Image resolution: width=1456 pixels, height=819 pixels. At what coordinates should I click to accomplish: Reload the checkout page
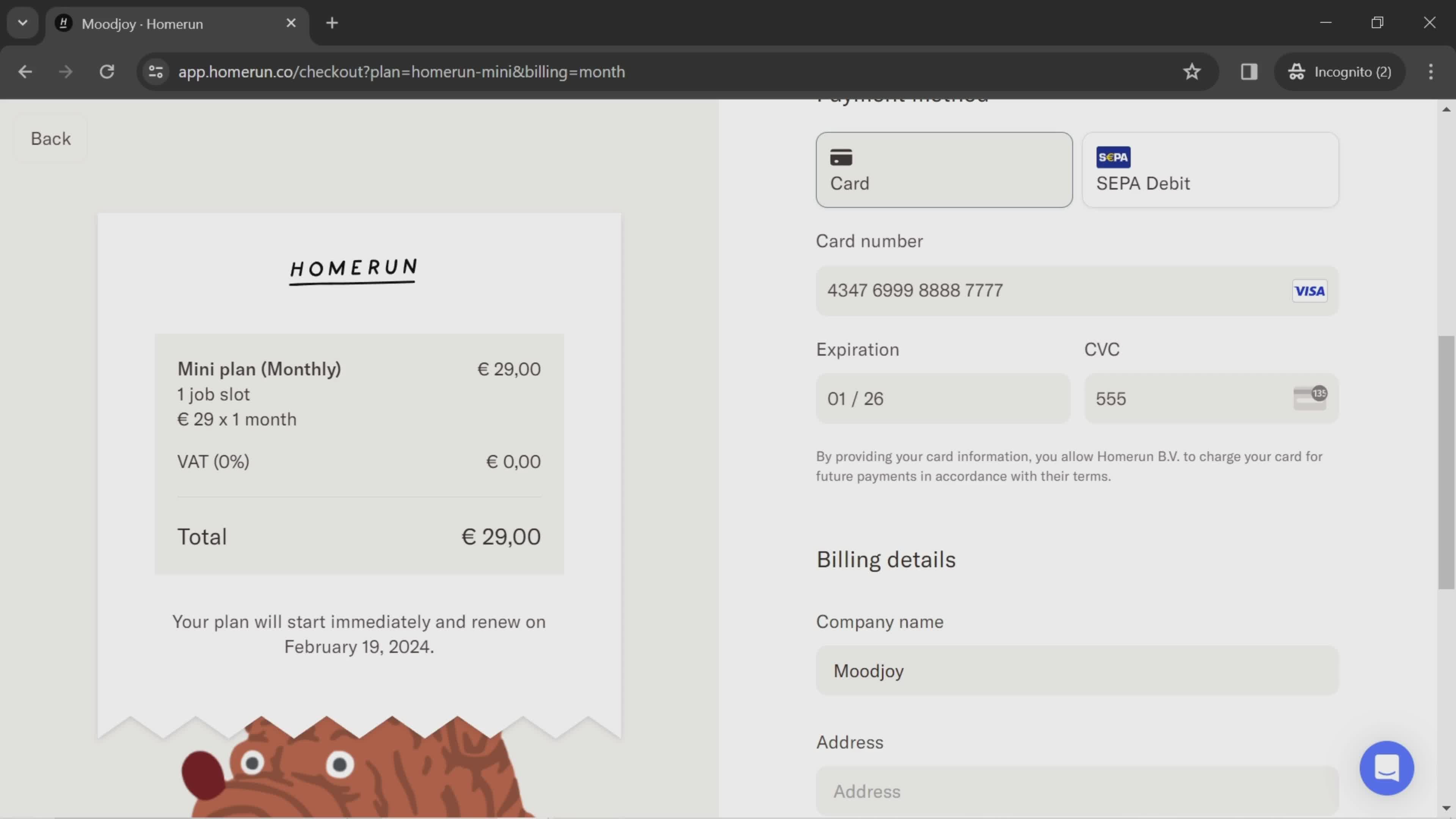107,72
